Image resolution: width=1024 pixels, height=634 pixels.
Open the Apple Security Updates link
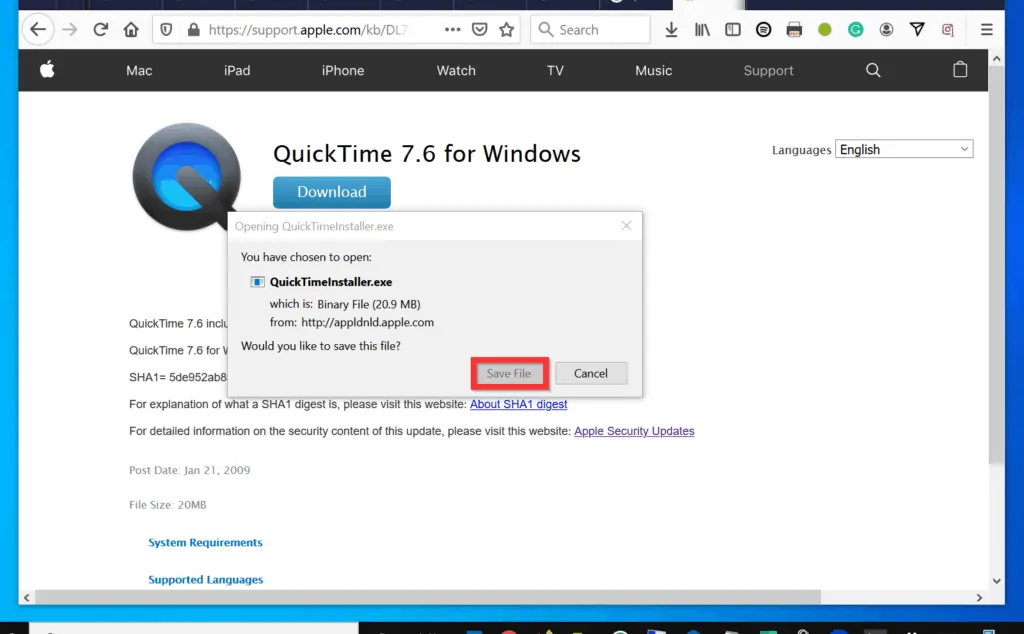click(x=634, y=431)
